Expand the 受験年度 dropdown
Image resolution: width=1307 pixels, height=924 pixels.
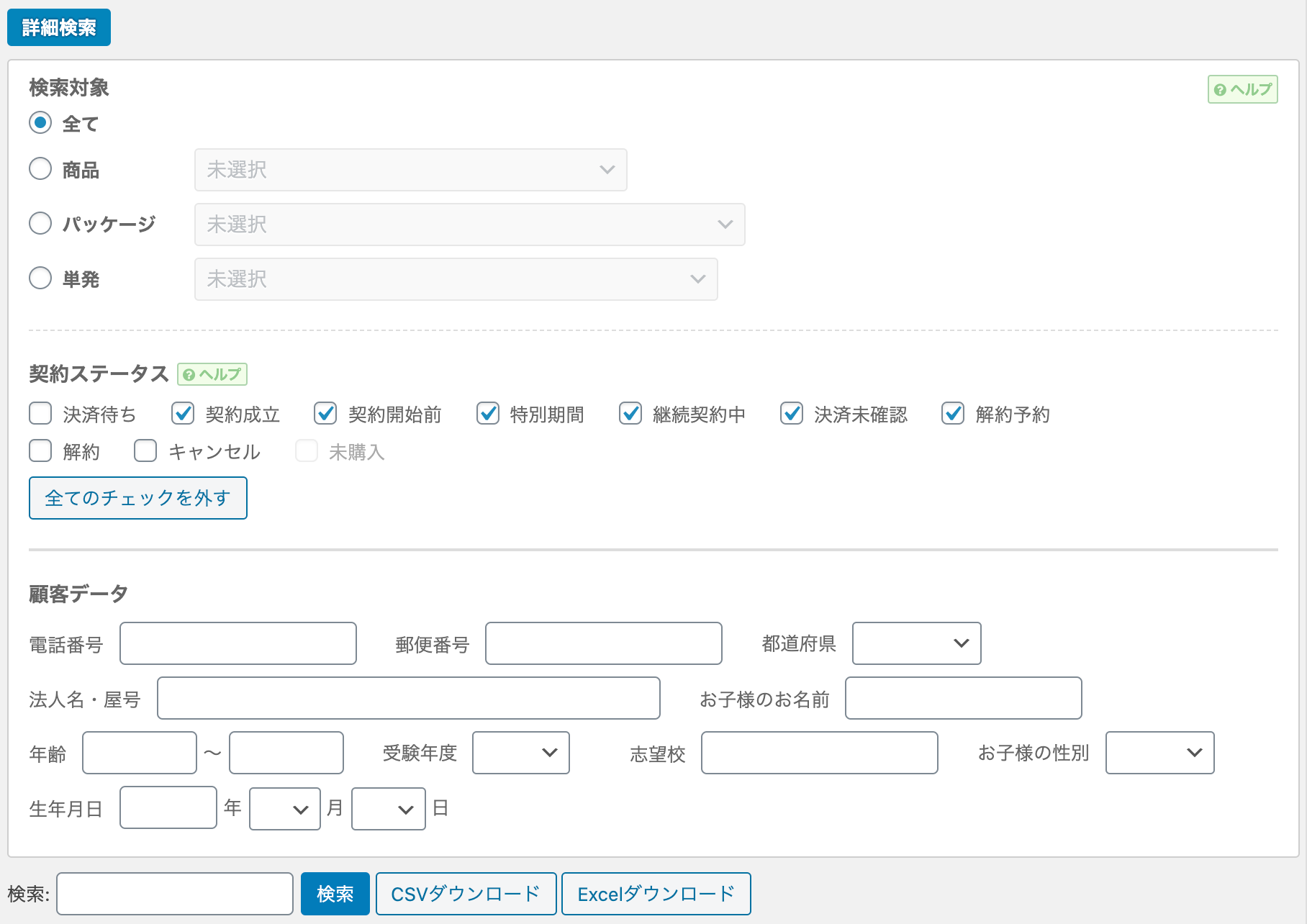point(520,753)
